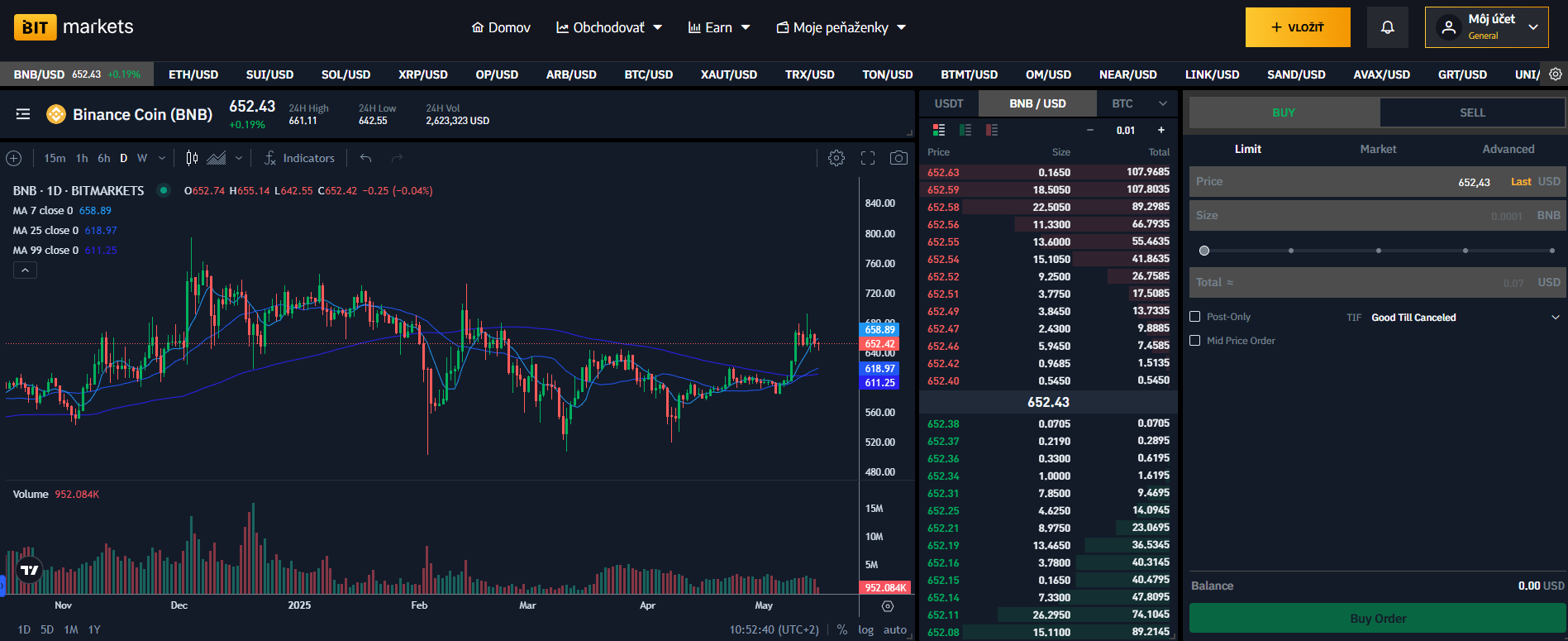Enable the Post-Only checkbox
Viewport: 1568px width, 641px height.
[x=1194, y=317]
